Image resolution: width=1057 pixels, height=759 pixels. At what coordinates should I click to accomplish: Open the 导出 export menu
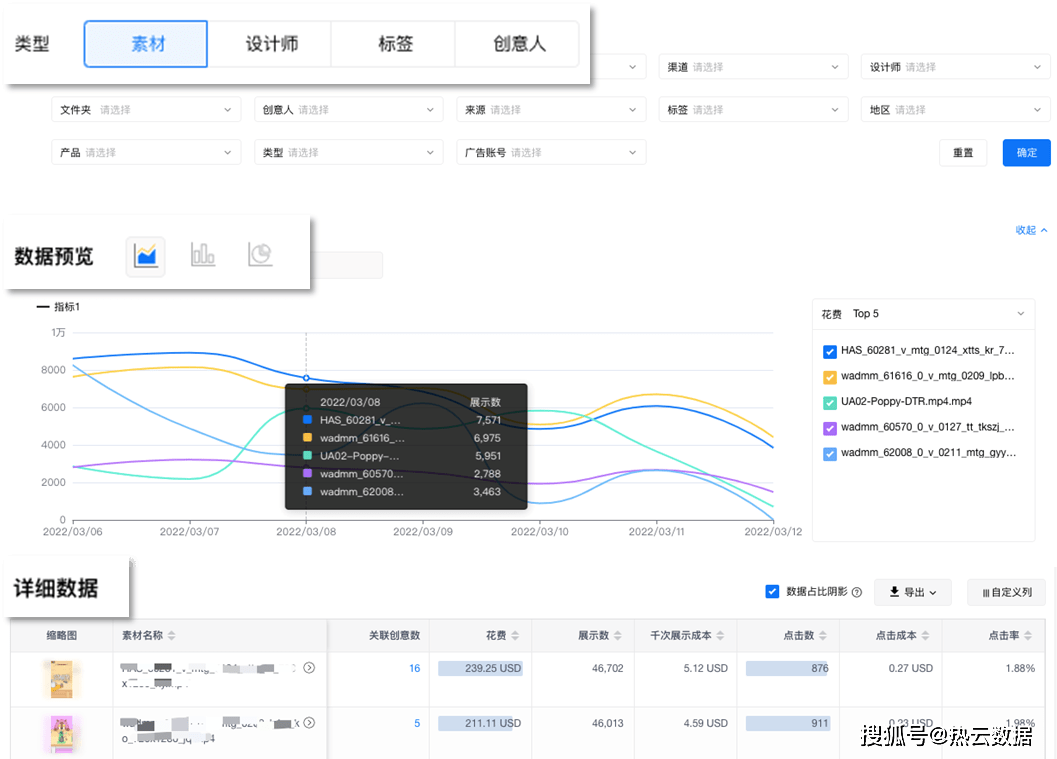tap(913, 592)
